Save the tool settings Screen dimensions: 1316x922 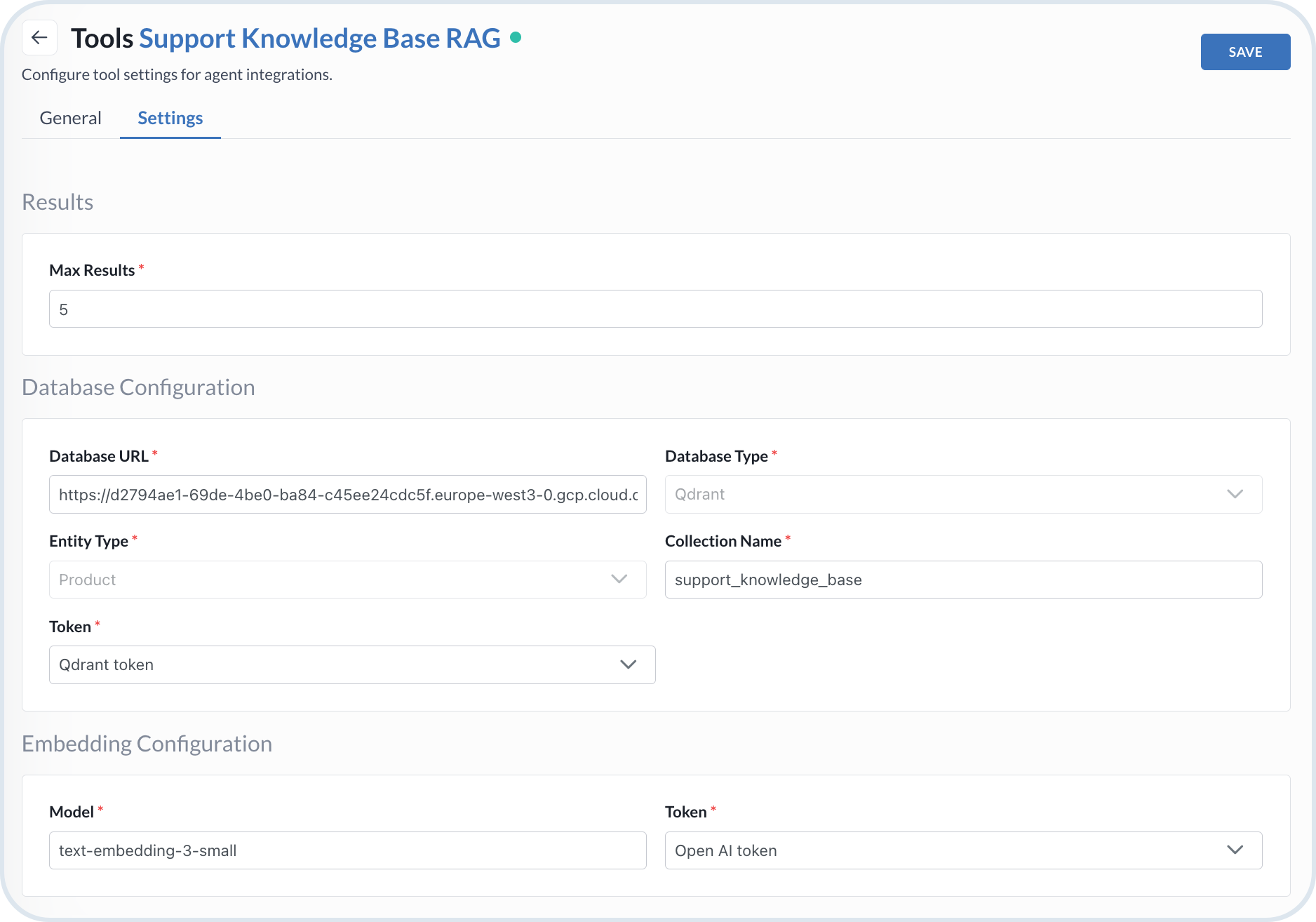pyautogui.click(x=1245, y=52)
